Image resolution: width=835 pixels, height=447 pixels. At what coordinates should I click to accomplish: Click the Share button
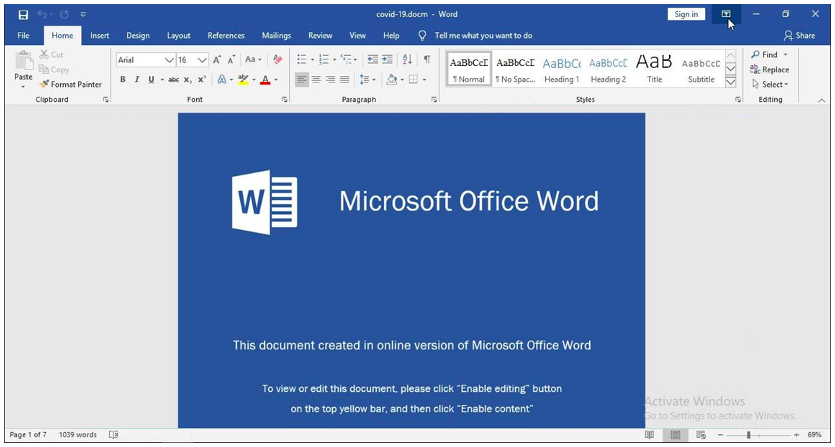pos(799,36)
